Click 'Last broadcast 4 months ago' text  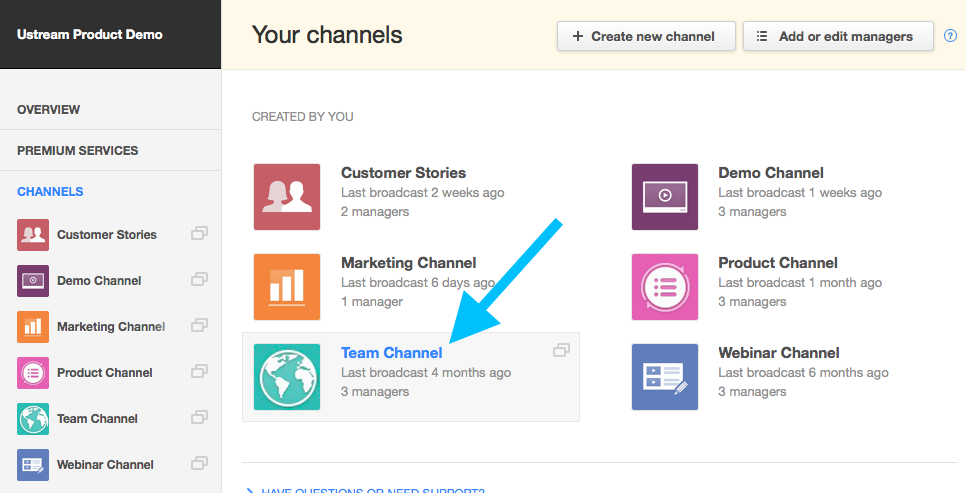(x=426, y=373)
